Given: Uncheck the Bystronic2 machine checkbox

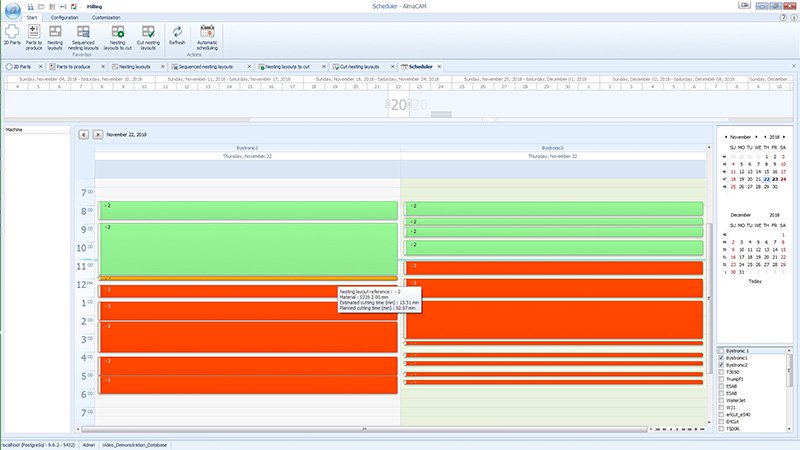Looking at the screenshot, I should tap(721, 365).
